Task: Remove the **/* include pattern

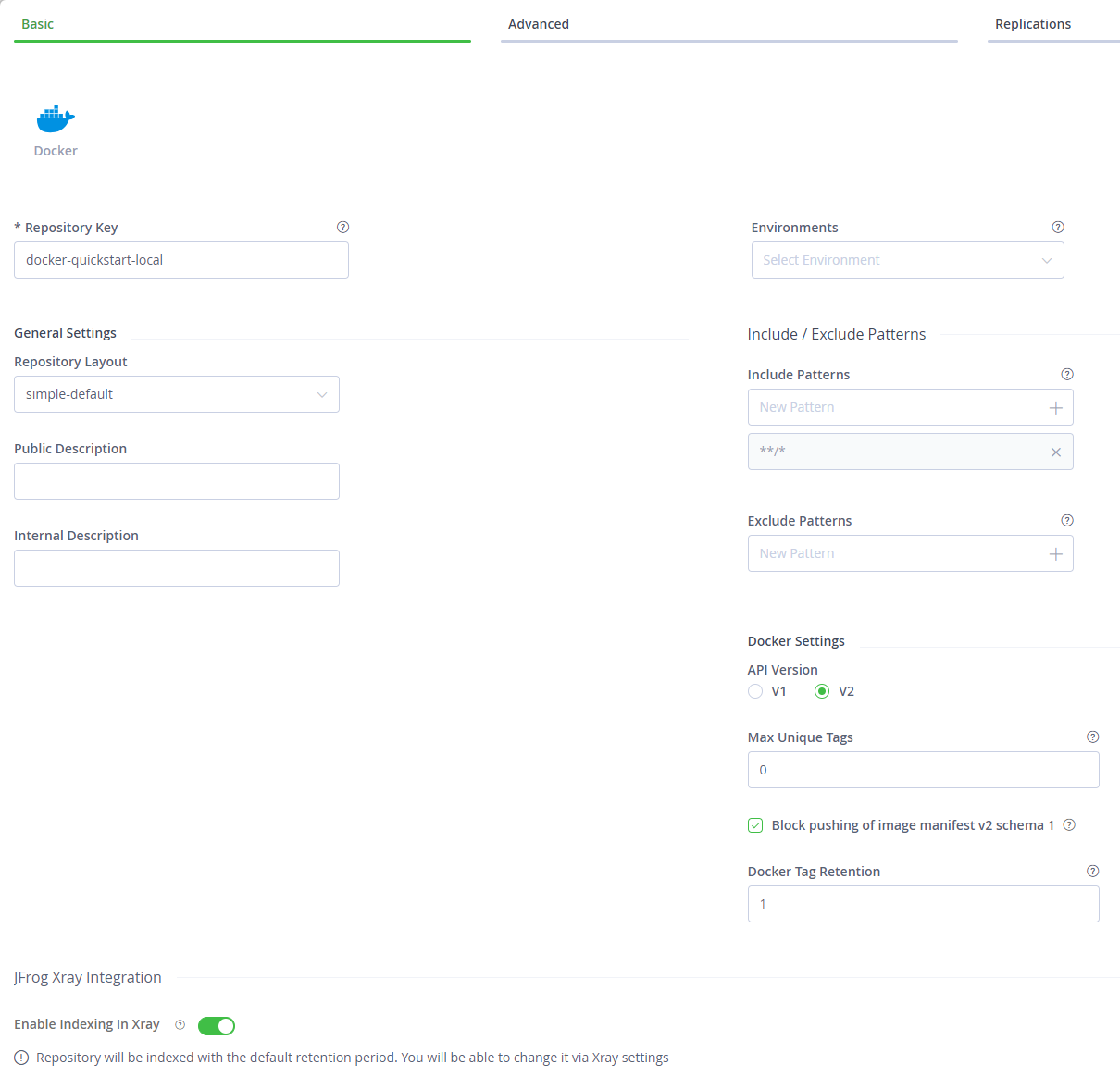Action: pyautogui.click(x=1055, y=452)
